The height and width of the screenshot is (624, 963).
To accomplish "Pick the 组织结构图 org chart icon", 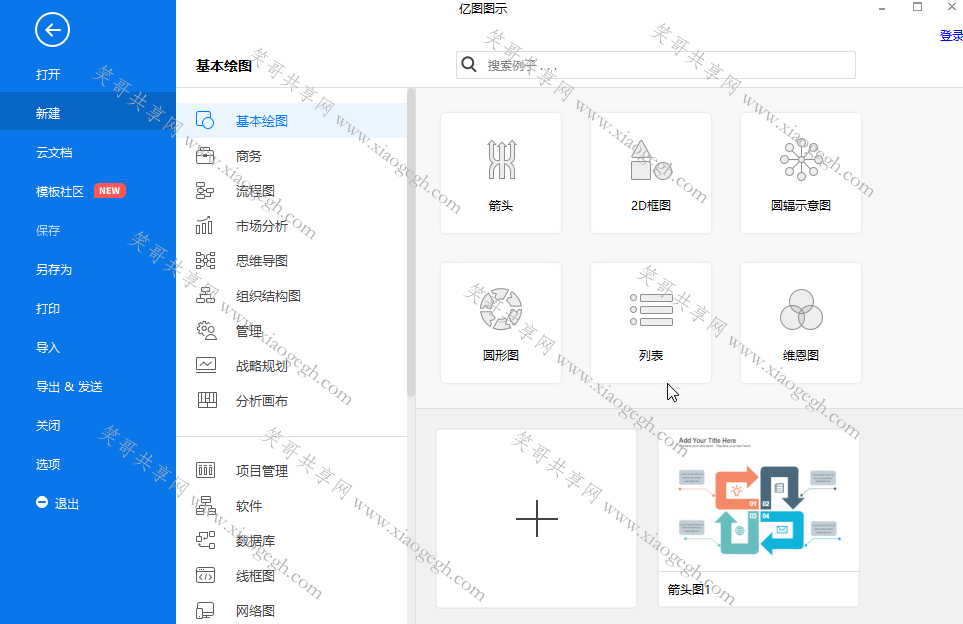I will (x=205, y=295).
